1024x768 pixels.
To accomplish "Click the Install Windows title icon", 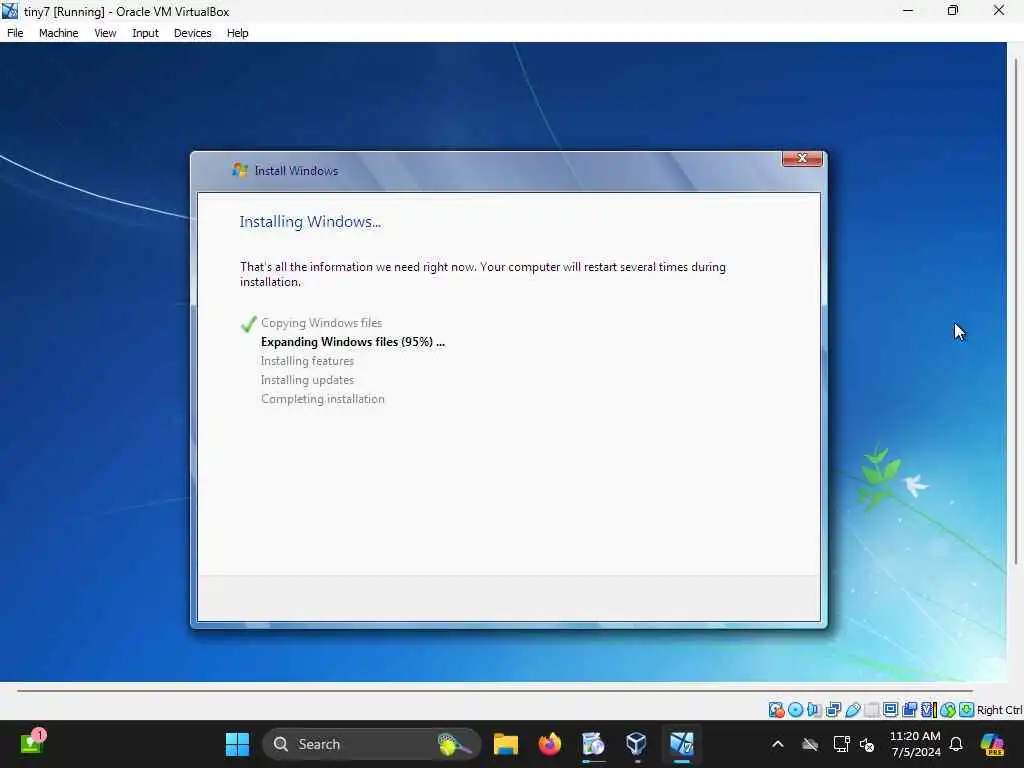I will point(240,170).
